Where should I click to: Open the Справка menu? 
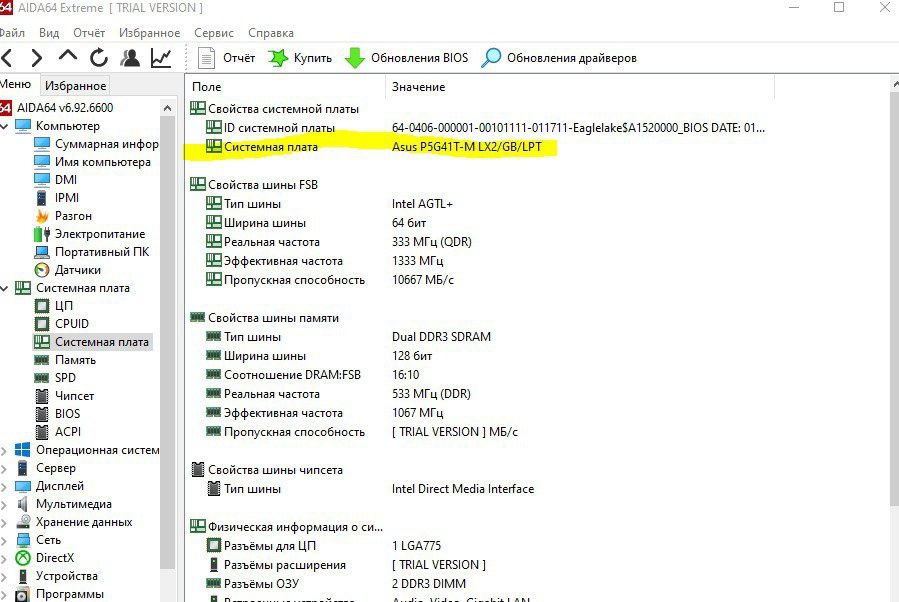pos(271,33)
